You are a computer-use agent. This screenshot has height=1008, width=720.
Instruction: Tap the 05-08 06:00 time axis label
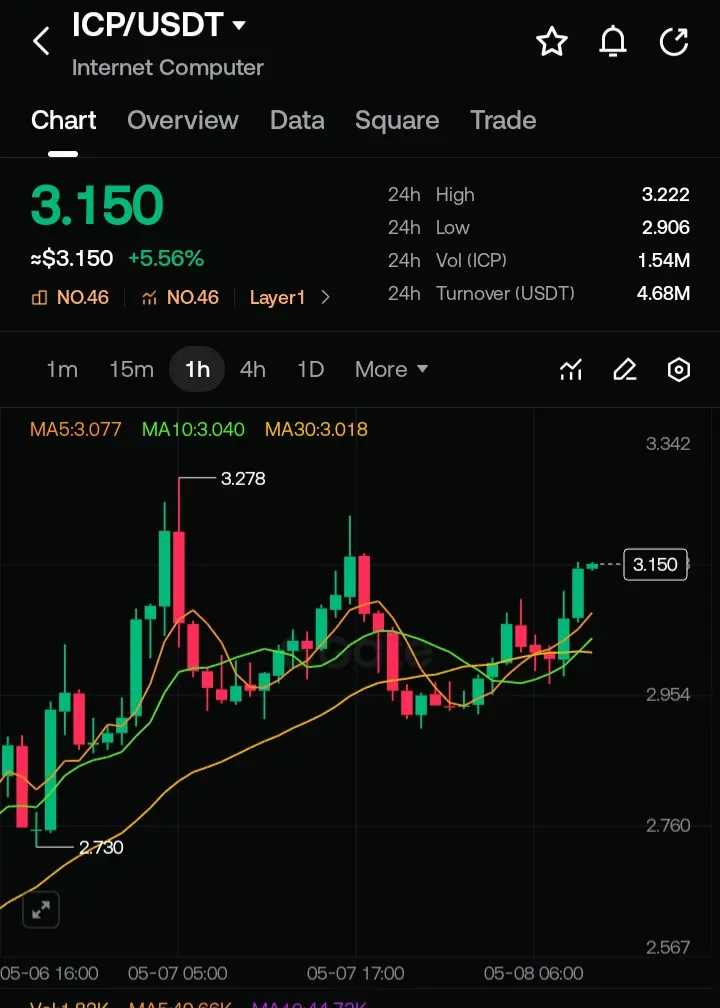(x=534, y=973)
